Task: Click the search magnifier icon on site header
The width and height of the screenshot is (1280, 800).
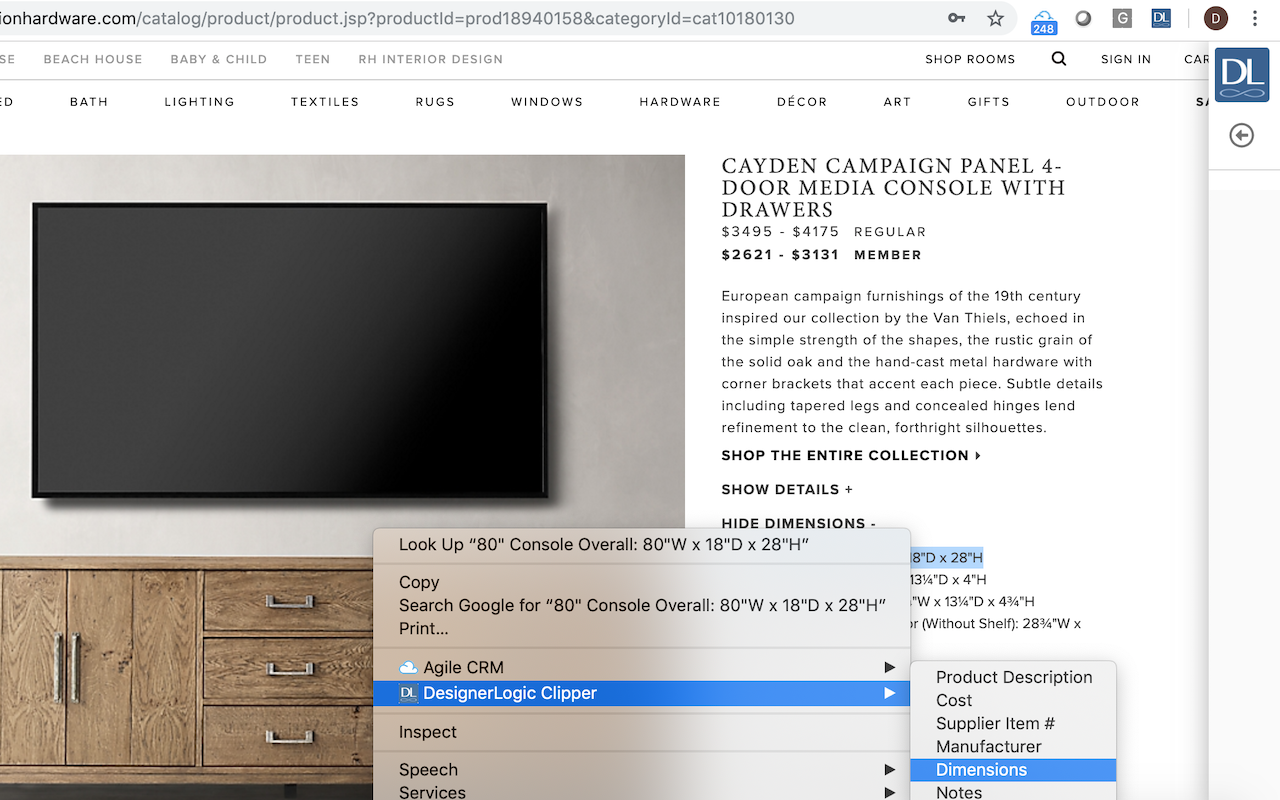Action: pyautogui.click(x=1059, y=59)
